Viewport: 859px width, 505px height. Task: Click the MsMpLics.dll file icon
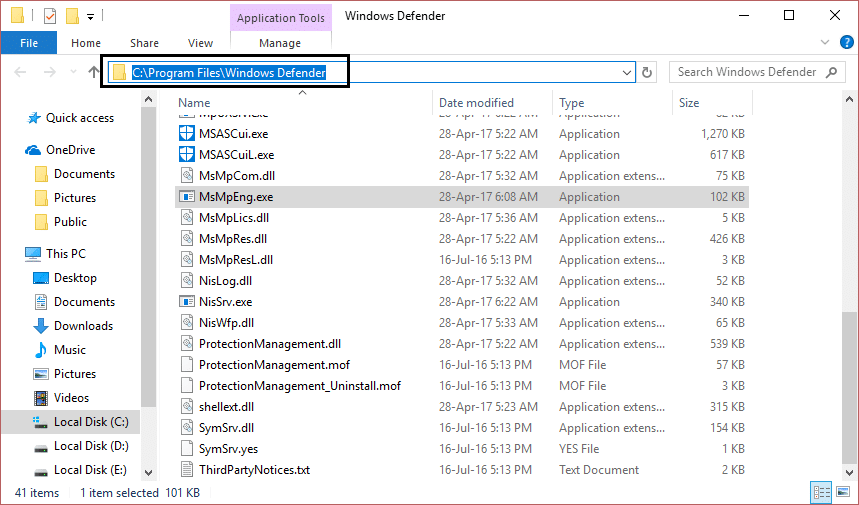pos(187,217)
